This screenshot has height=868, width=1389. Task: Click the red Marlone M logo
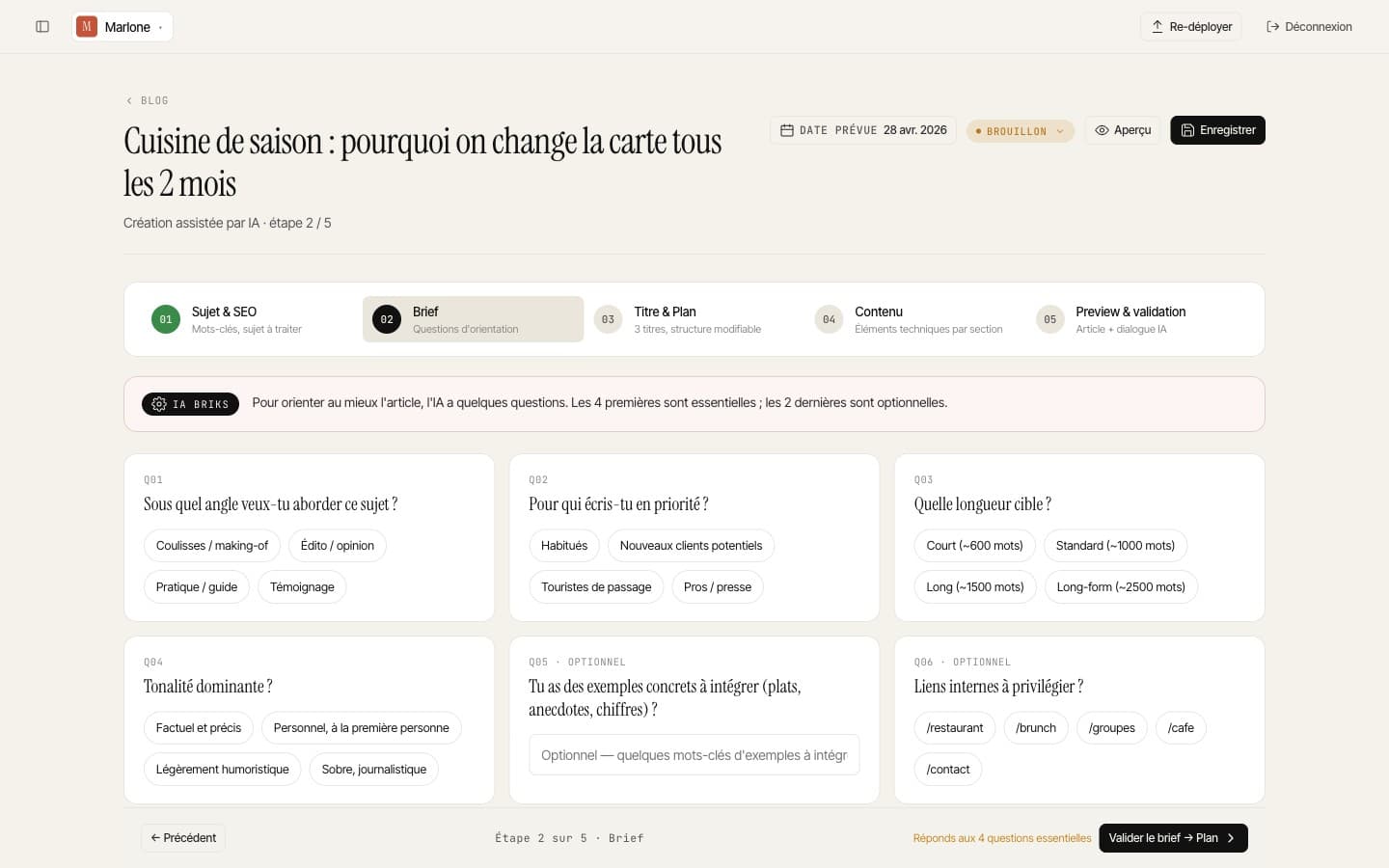click(x=87, y=27)
